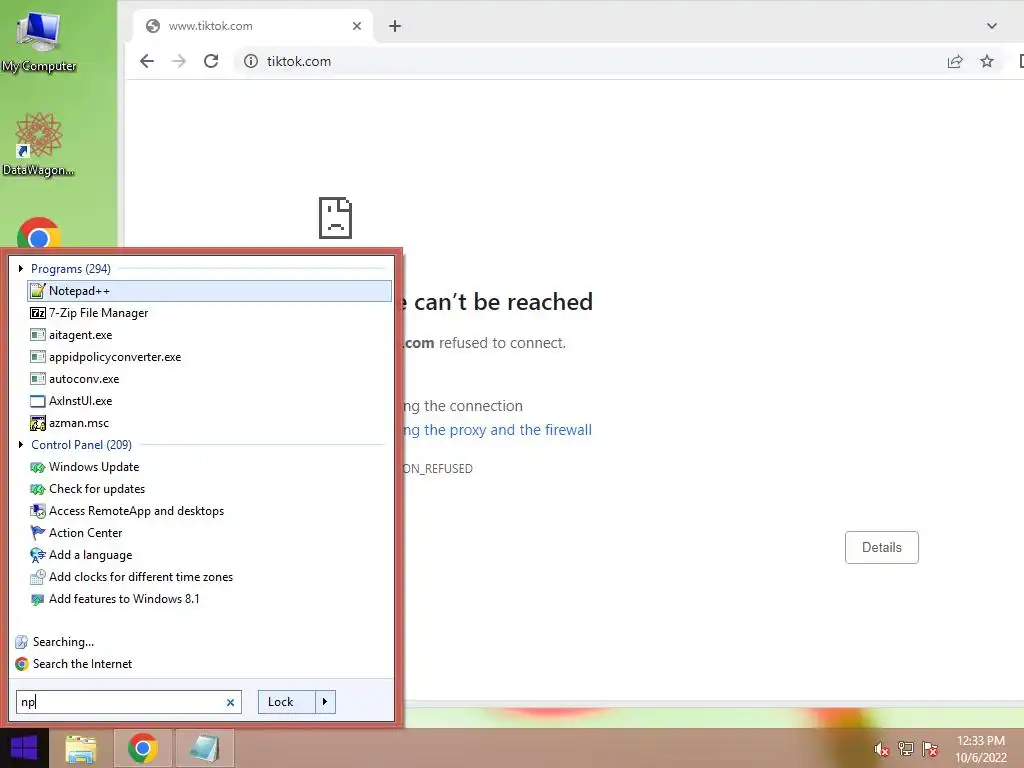1024x768 pixels.
Task: Click the Details button on error page
Action: click(x=882, y=547)
